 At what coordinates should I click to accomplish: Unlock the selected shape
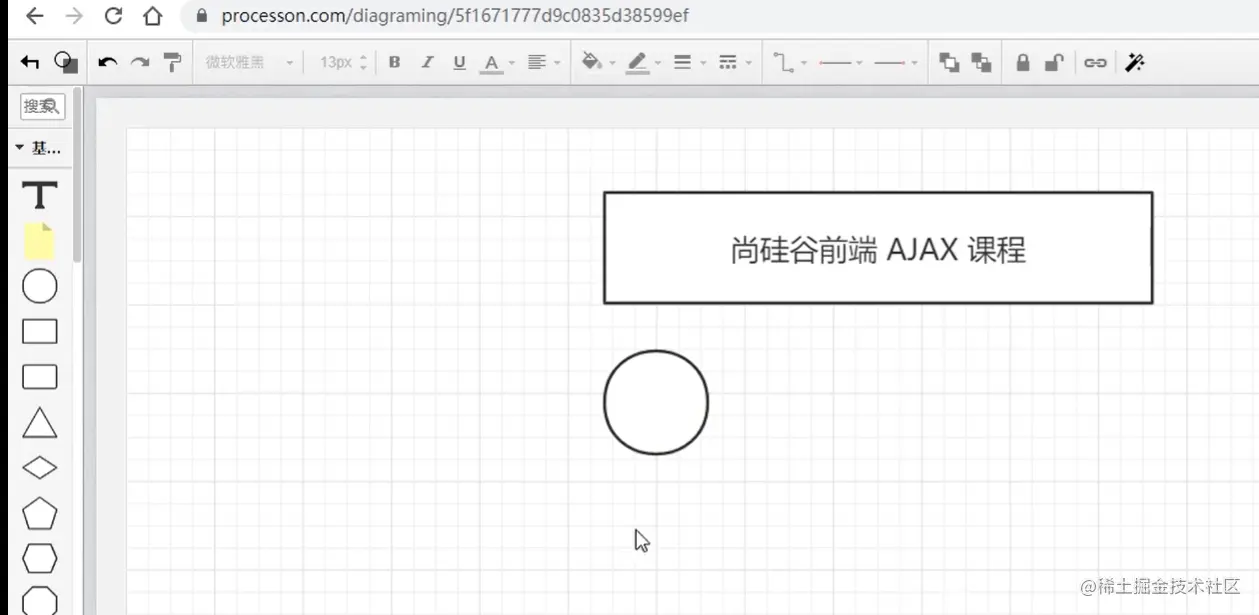click(x=1053, y=62)
